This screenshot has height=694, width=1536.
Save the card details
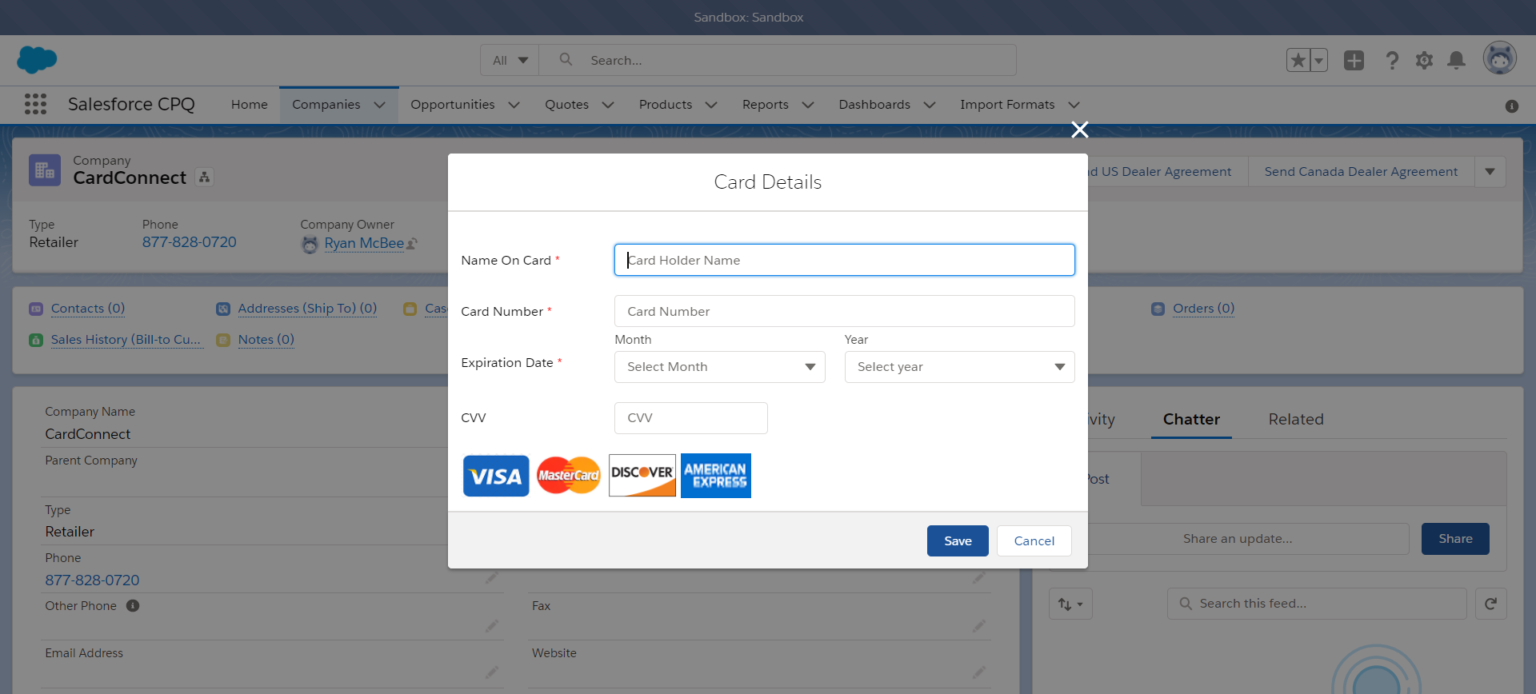coord(957,540)
